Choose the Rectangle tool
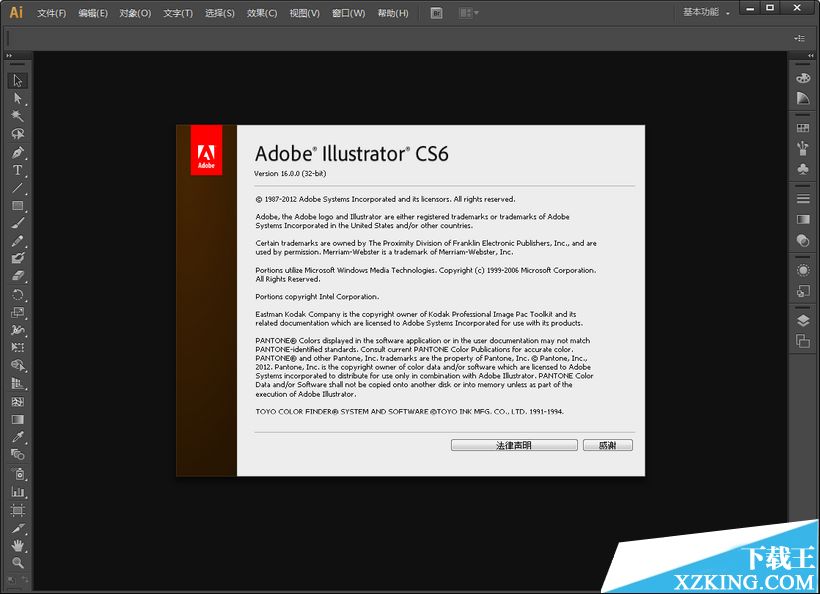820x594 pixels. (x=18, y=205)
